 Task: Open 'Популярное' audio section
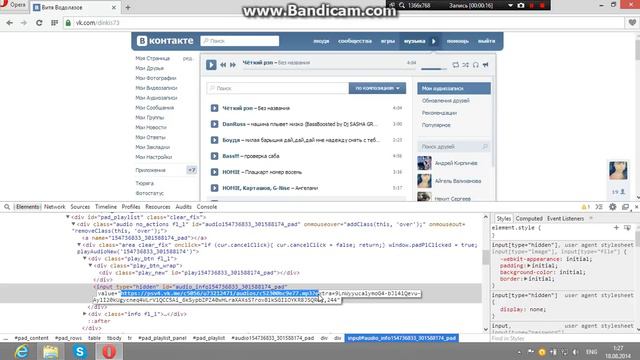pyautogui.click(x=436, y=125)
